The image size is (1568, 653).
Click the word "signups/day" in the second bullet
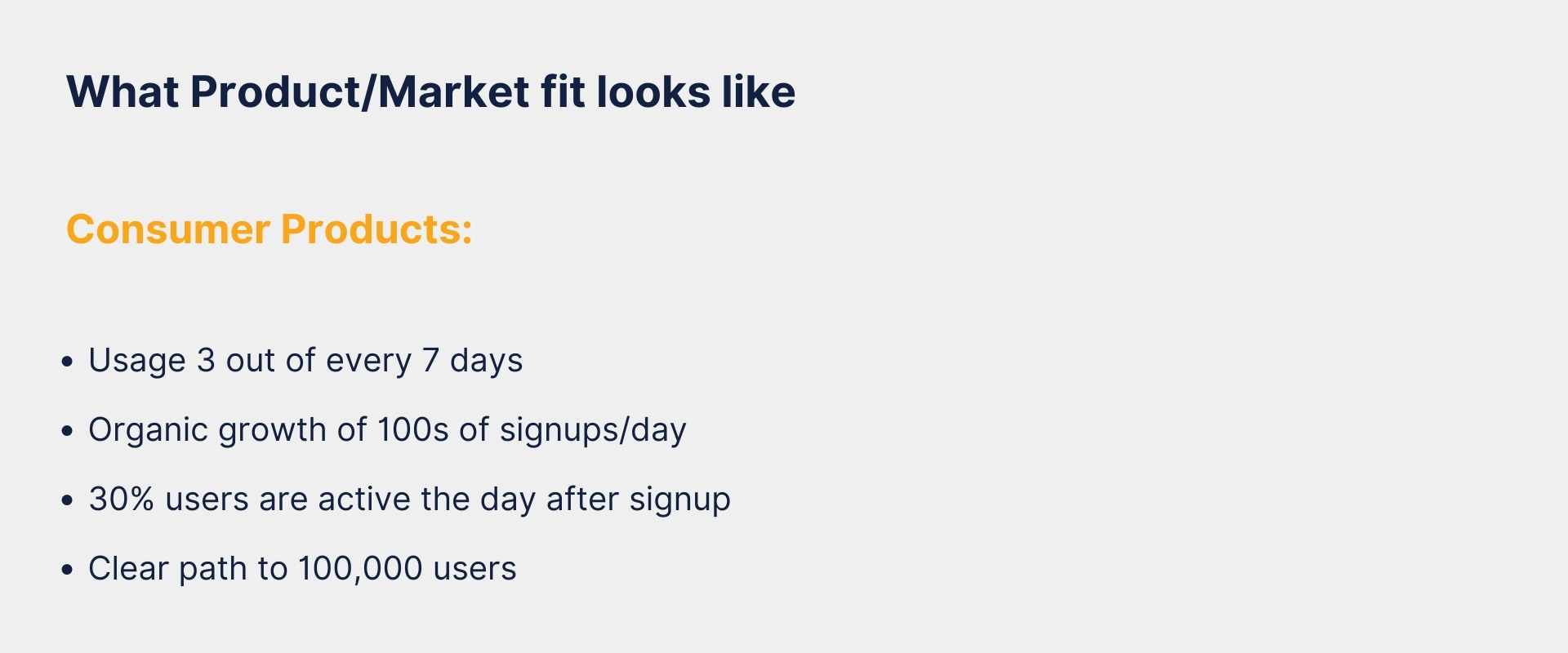(x=594, y=430)
